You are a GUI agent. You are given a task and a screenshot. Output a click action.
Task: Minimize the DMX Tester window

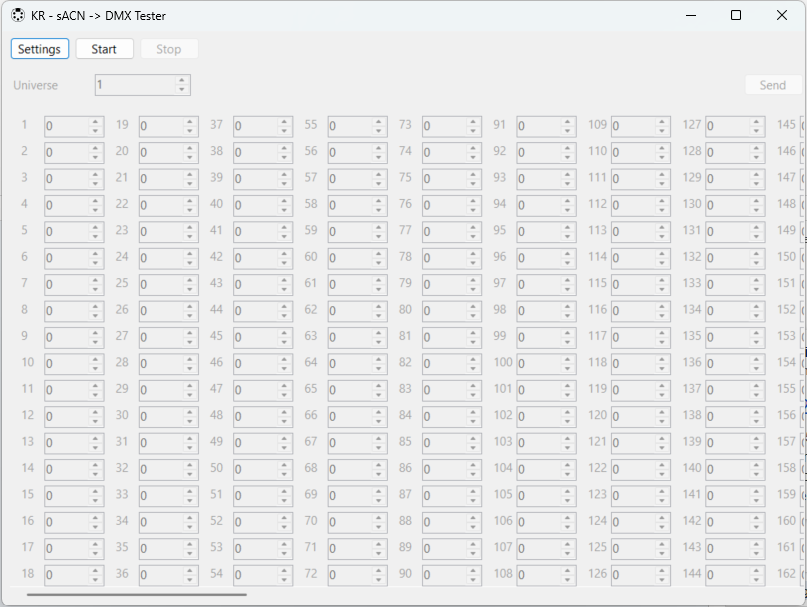[691, 15]
